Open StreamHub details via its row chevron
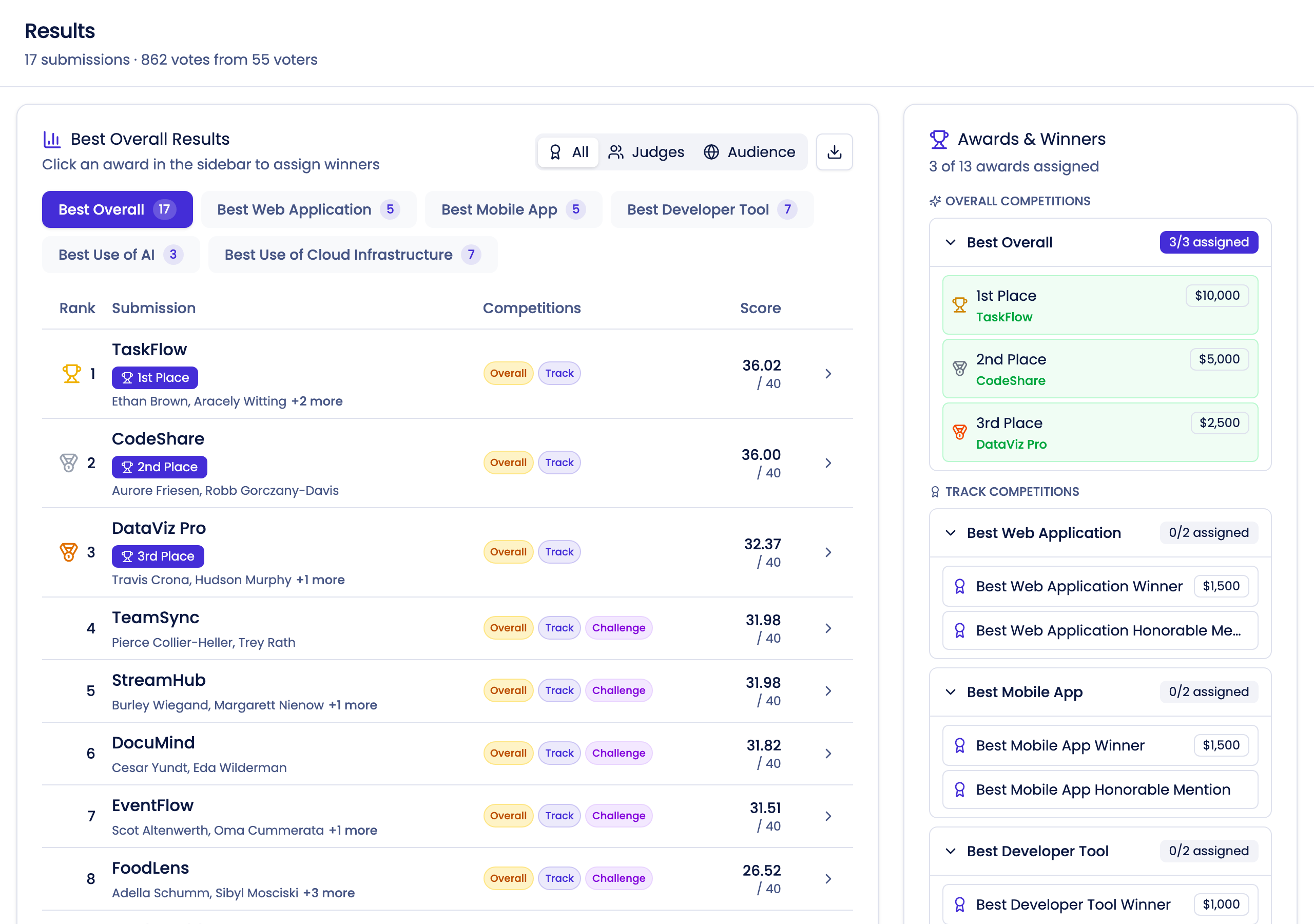This screenshot has width=1314, height=924. [x=828, y=691]
